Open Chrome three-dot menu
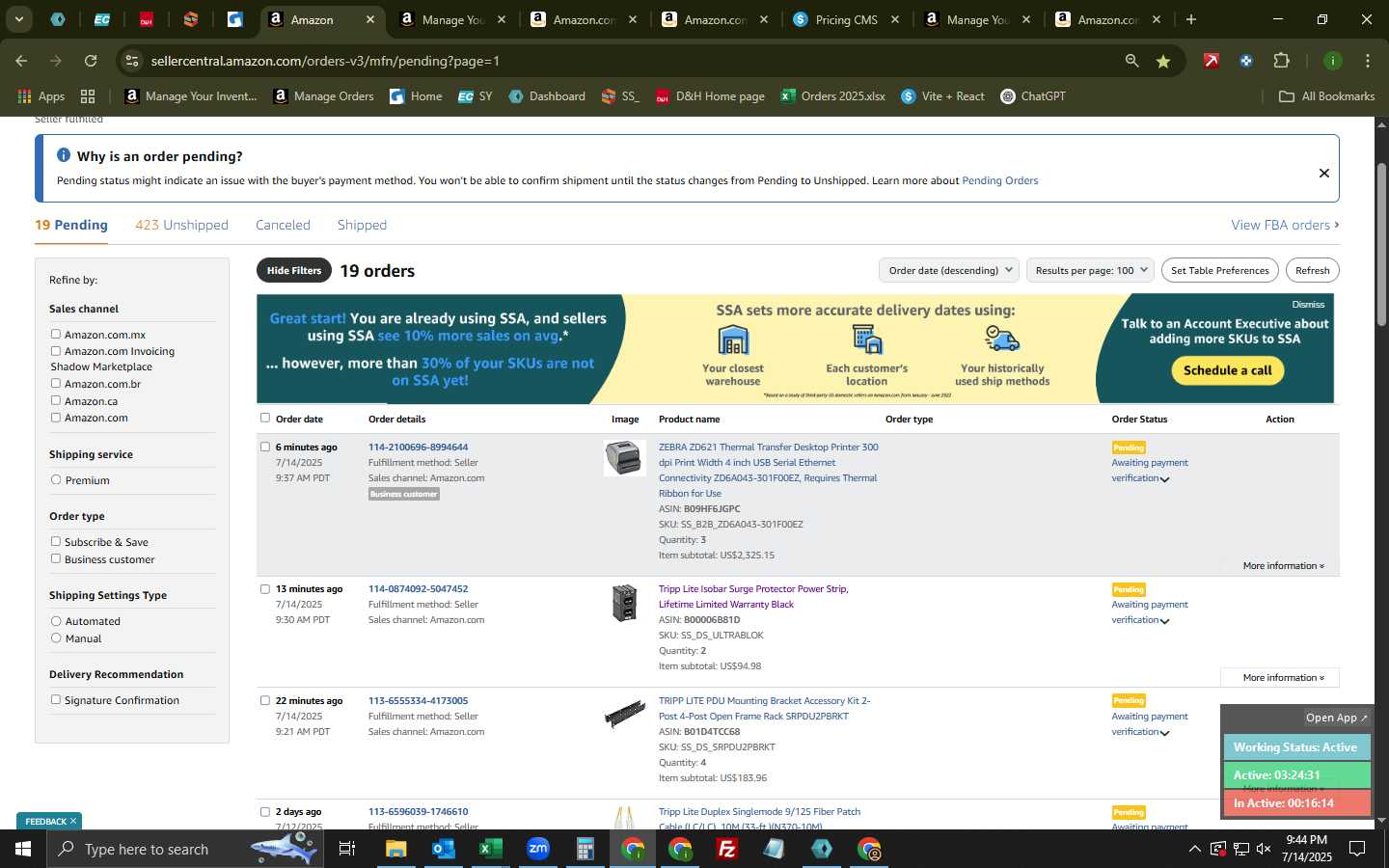 1367,61
